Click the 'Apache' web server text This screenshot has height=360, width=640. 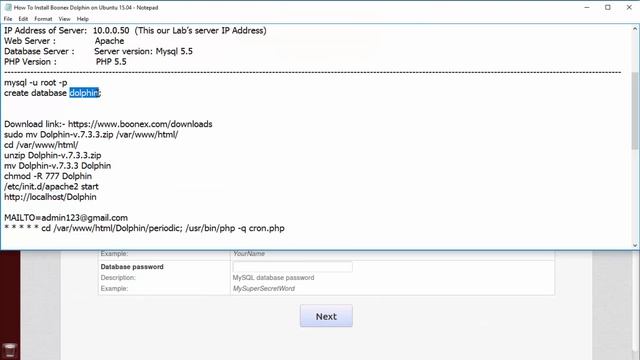point(109,41)
